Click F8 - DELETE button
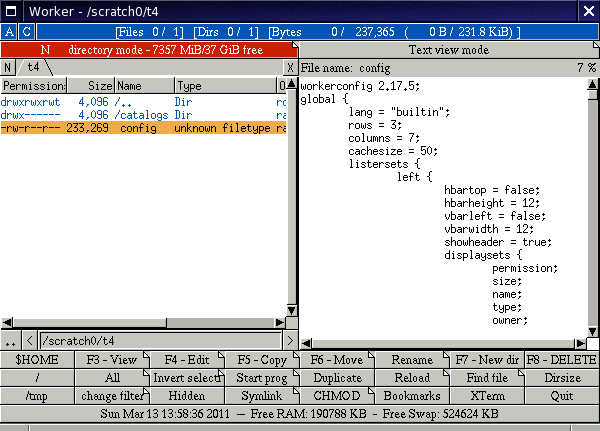The image size is (600, 431). click(562, 360)
